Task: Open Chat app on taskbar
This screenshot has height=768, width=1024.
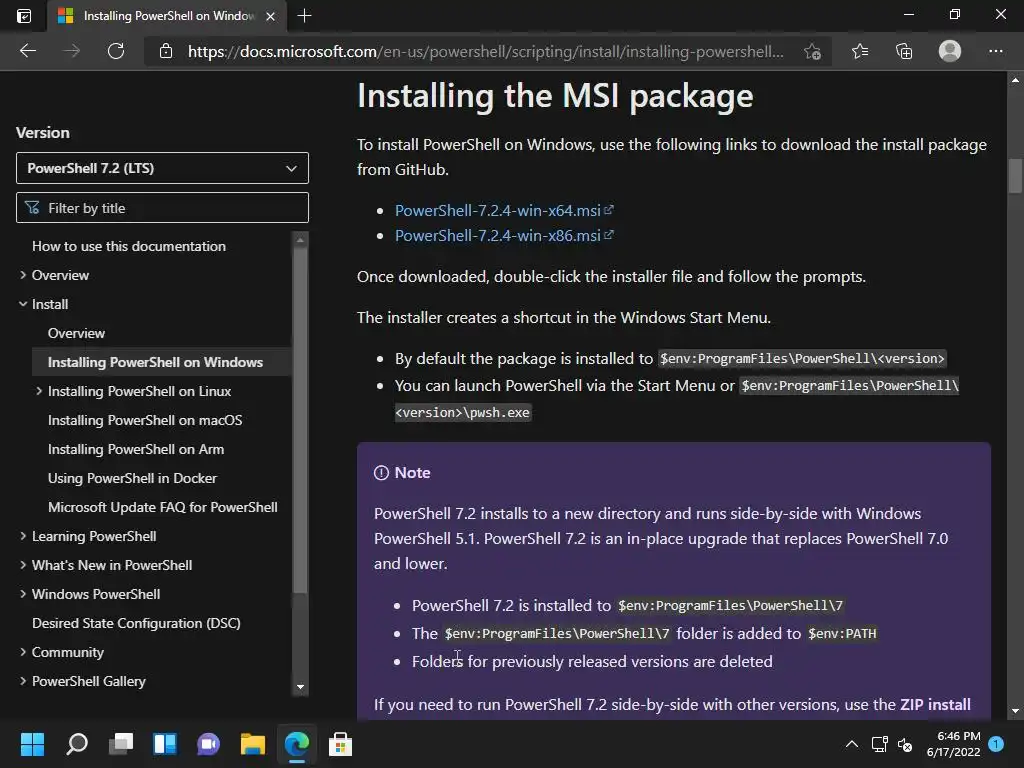Action: (208, 744)
